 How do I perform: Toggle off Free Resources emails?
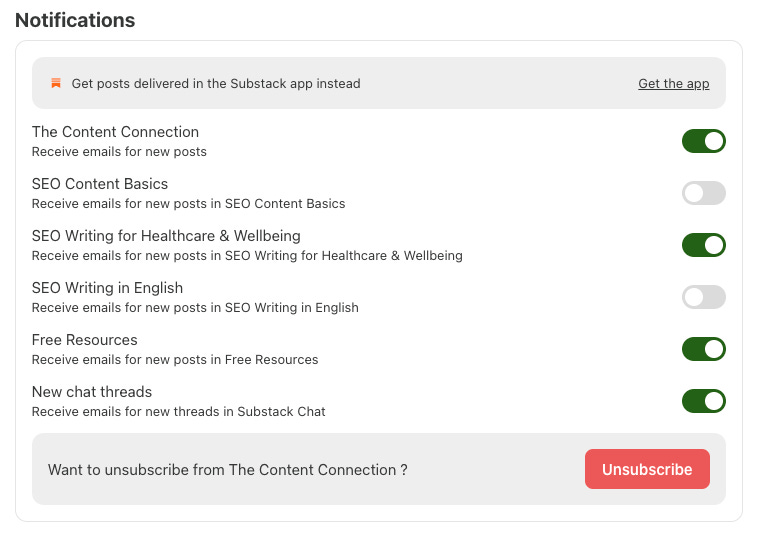click(703, 349)
